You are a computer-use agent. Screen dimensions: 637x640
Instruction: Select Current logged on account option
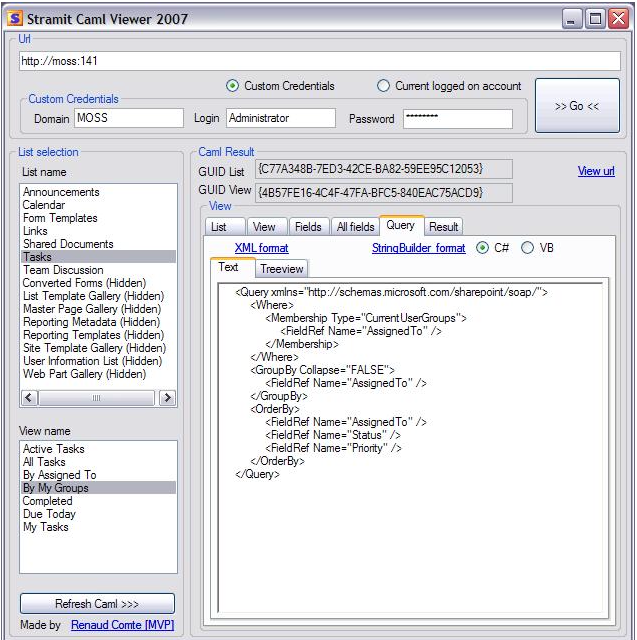point(383,86)
